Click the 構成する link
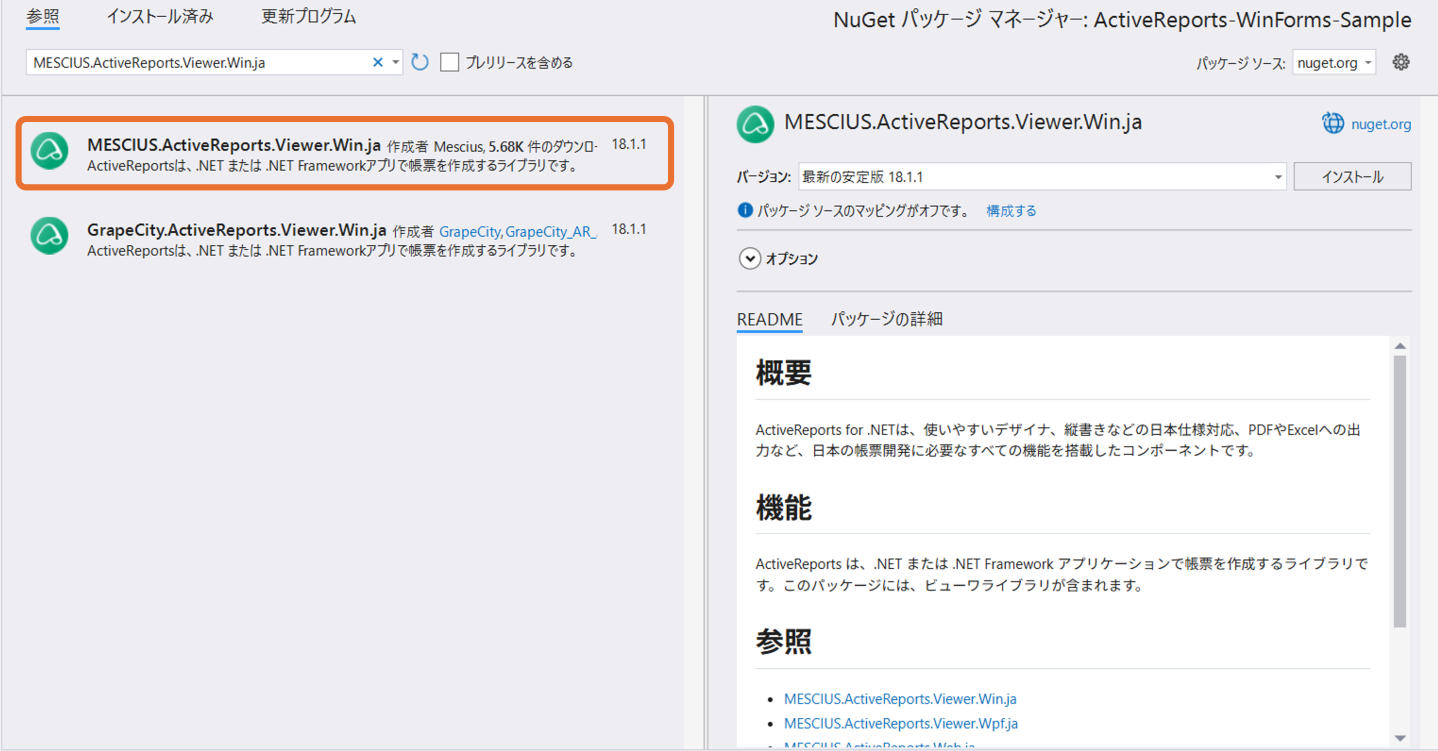Viewport: 1438px width, 751px height. tap(1011, 211)
